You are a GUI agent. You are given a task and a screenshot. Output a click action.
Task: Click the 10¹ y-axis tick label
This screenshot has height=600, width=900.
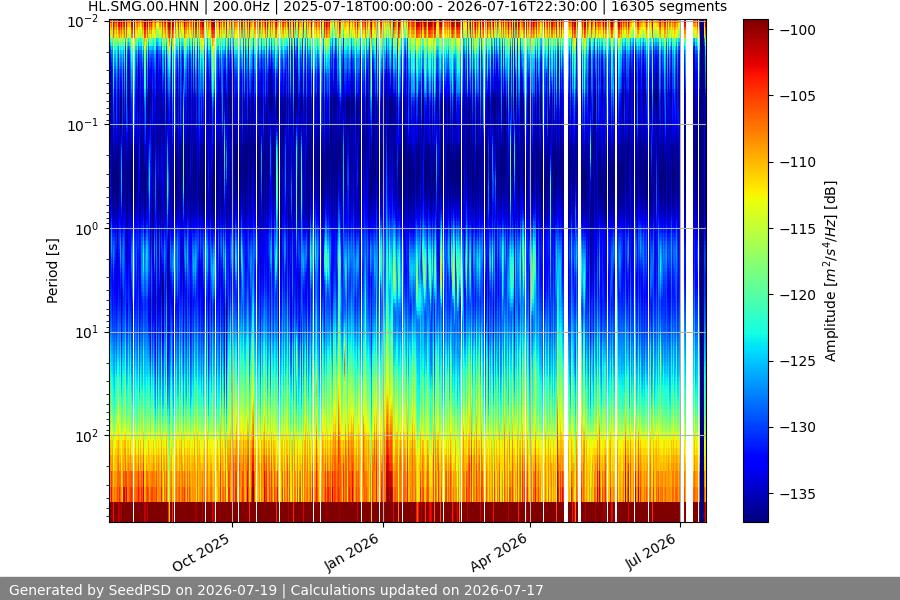pyautogui.click(x=86, y=332)
